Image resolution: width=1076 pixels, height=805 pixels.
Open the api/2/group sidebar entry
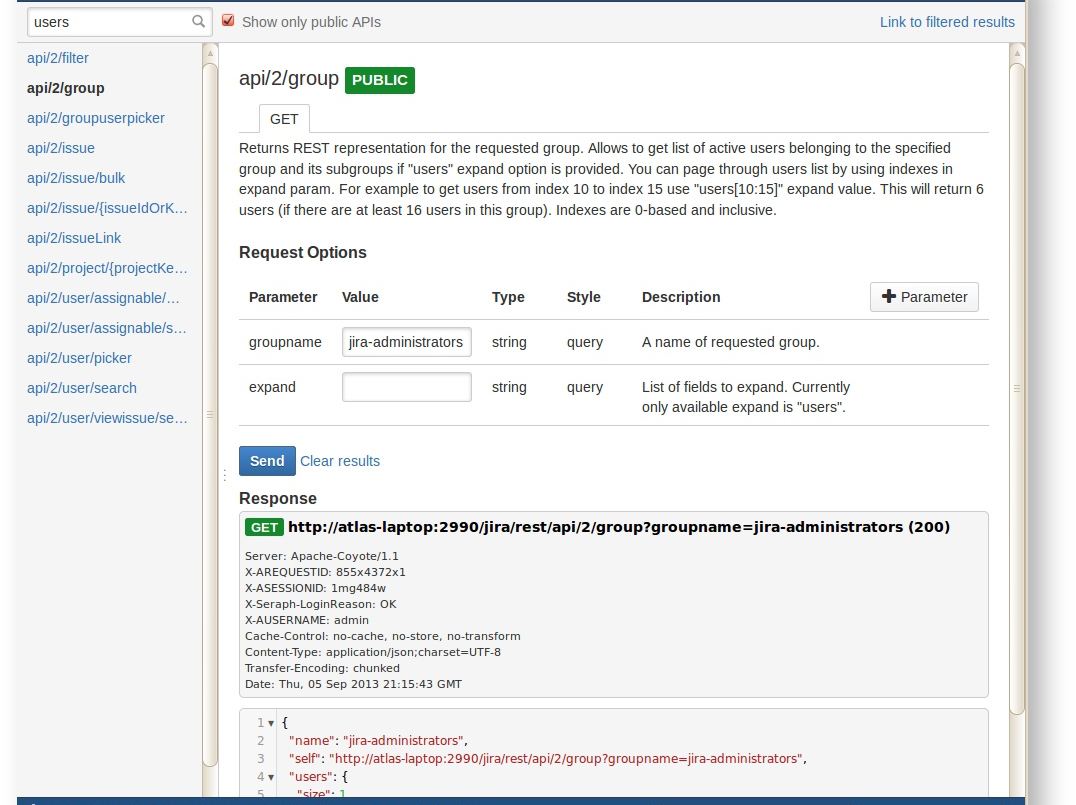click(x=65, y=88)
